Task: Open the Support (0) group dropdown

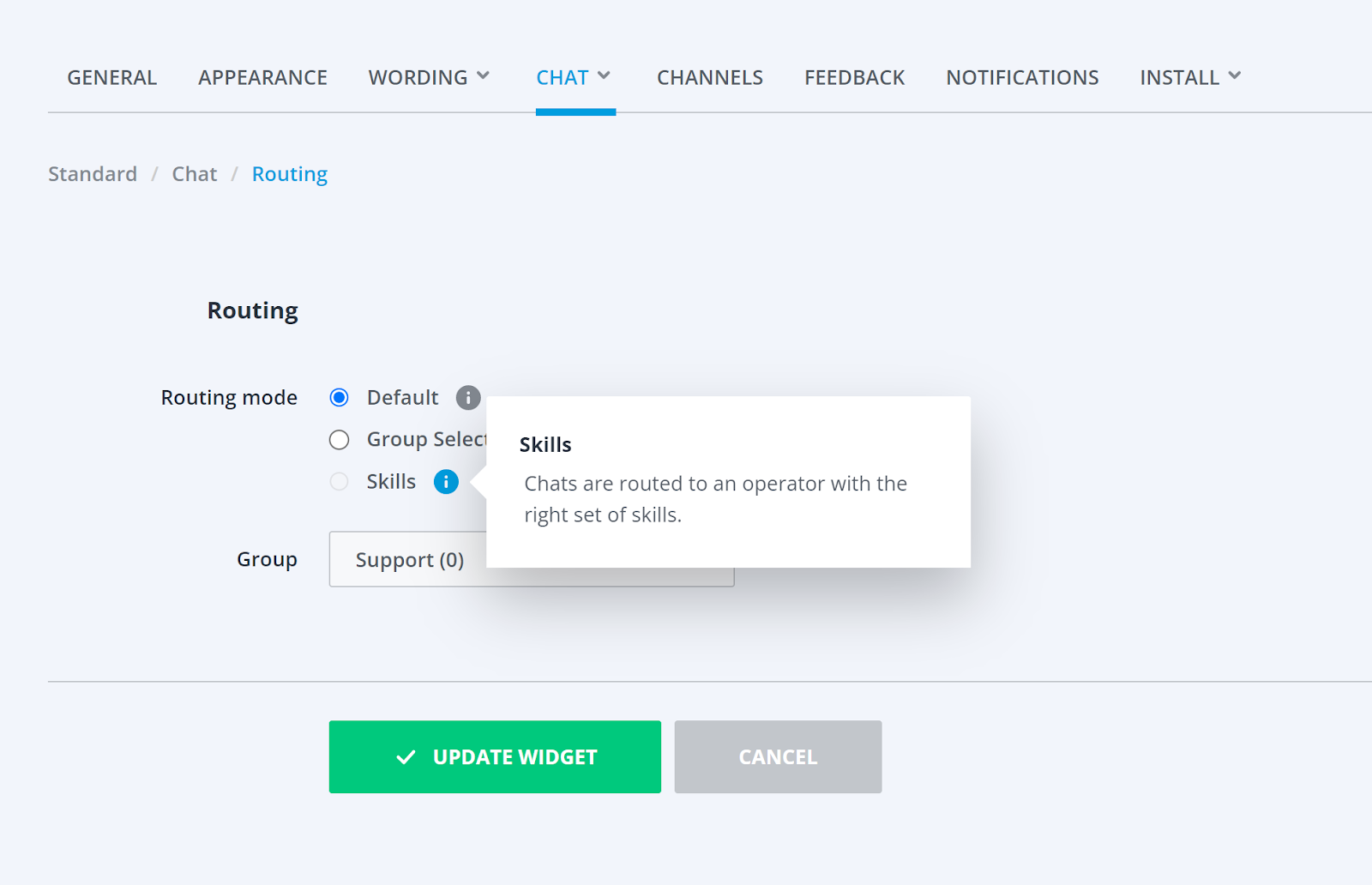Action: click(407, 560)
